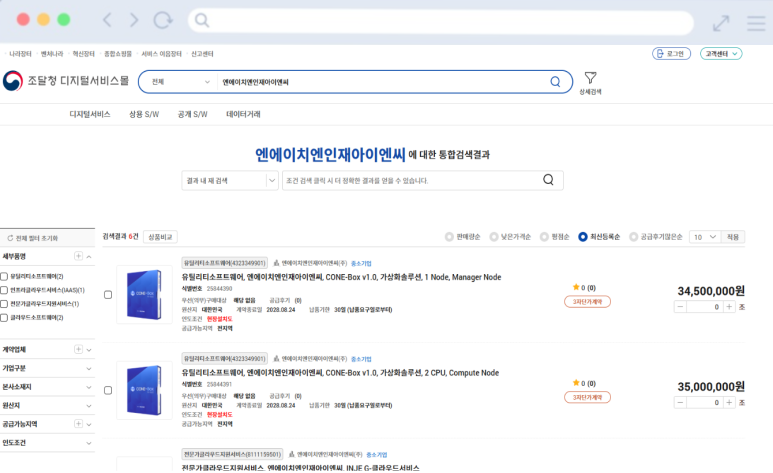Sort results by 판매량순

449,237
